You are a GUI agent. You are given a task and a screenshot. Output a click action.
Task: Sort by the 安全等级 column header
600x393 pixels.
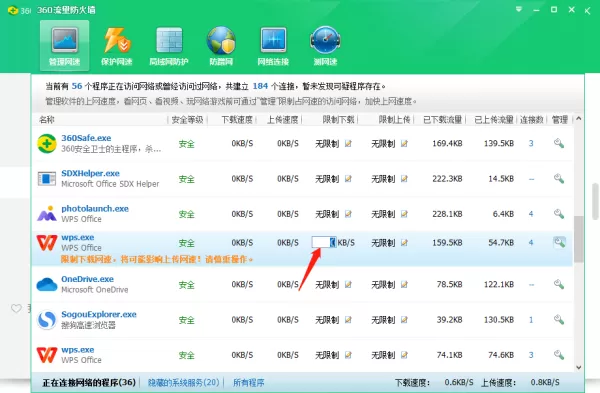coord(187,120)
